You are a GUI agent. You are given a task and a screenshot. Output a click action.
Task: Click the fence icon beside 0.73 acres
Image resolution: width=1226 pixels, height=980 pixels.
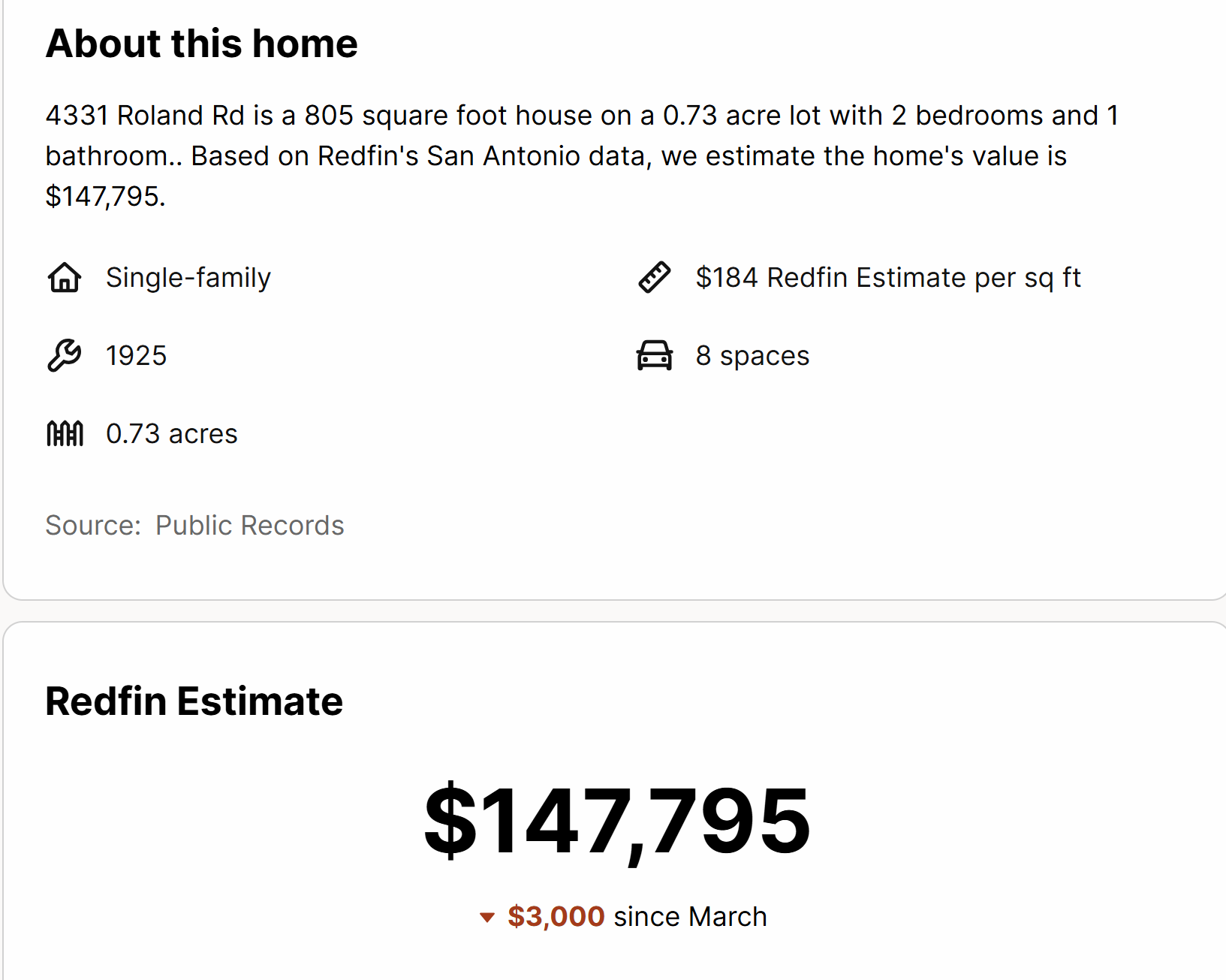[65, 433]
